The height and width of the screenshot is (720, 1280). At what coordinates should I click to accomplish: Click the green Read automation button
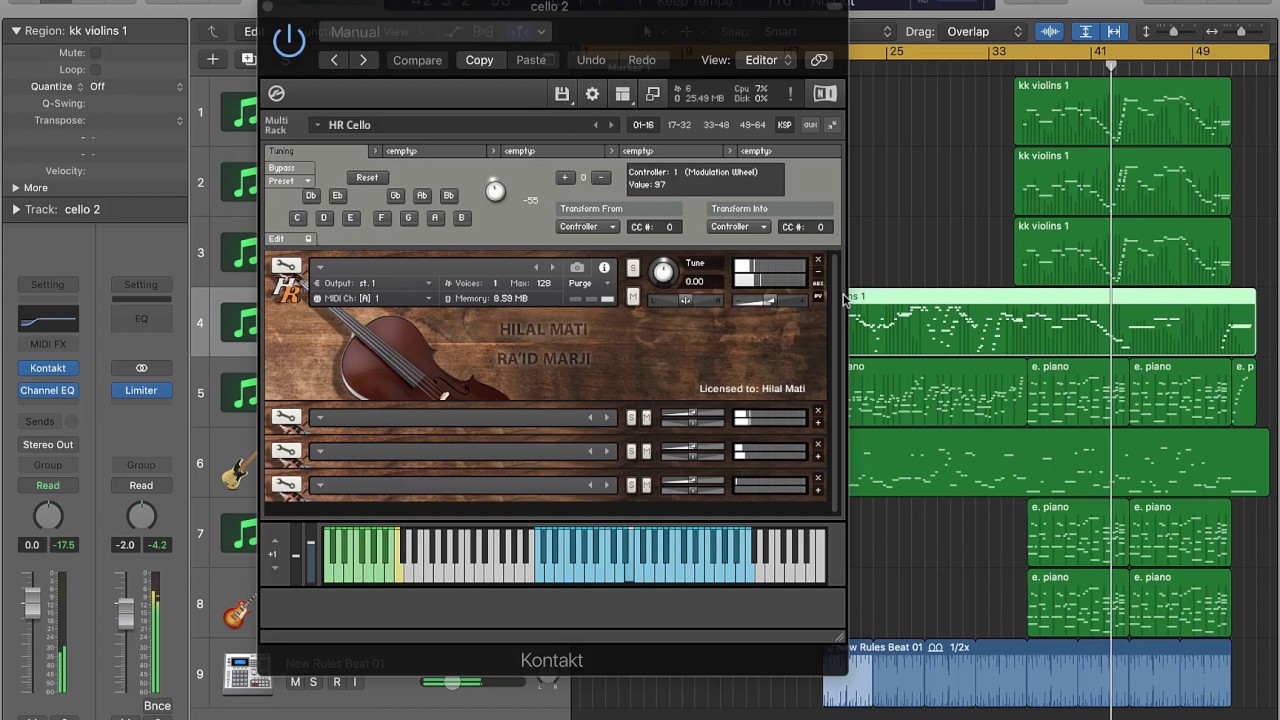tap(47, 486)
